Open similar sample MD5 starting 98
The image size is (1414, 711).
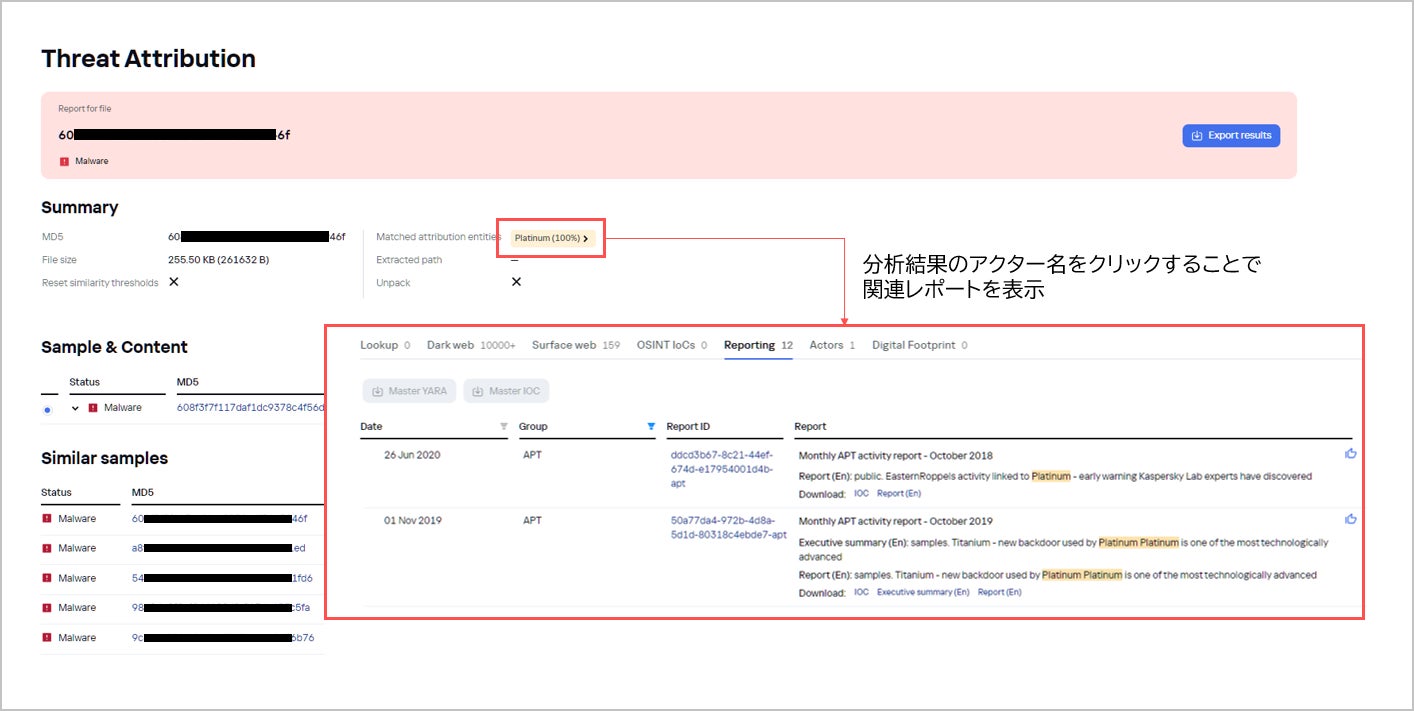pos(221,608)
